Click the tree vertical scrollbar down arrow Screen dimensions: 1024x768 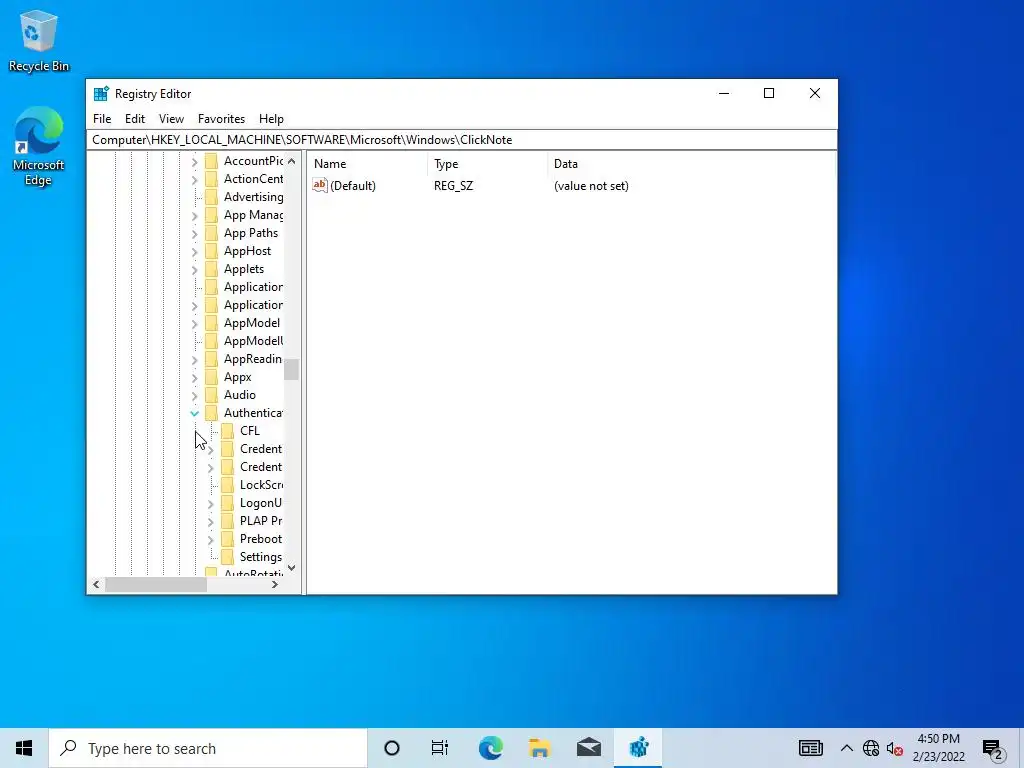[x=291, y=568]
